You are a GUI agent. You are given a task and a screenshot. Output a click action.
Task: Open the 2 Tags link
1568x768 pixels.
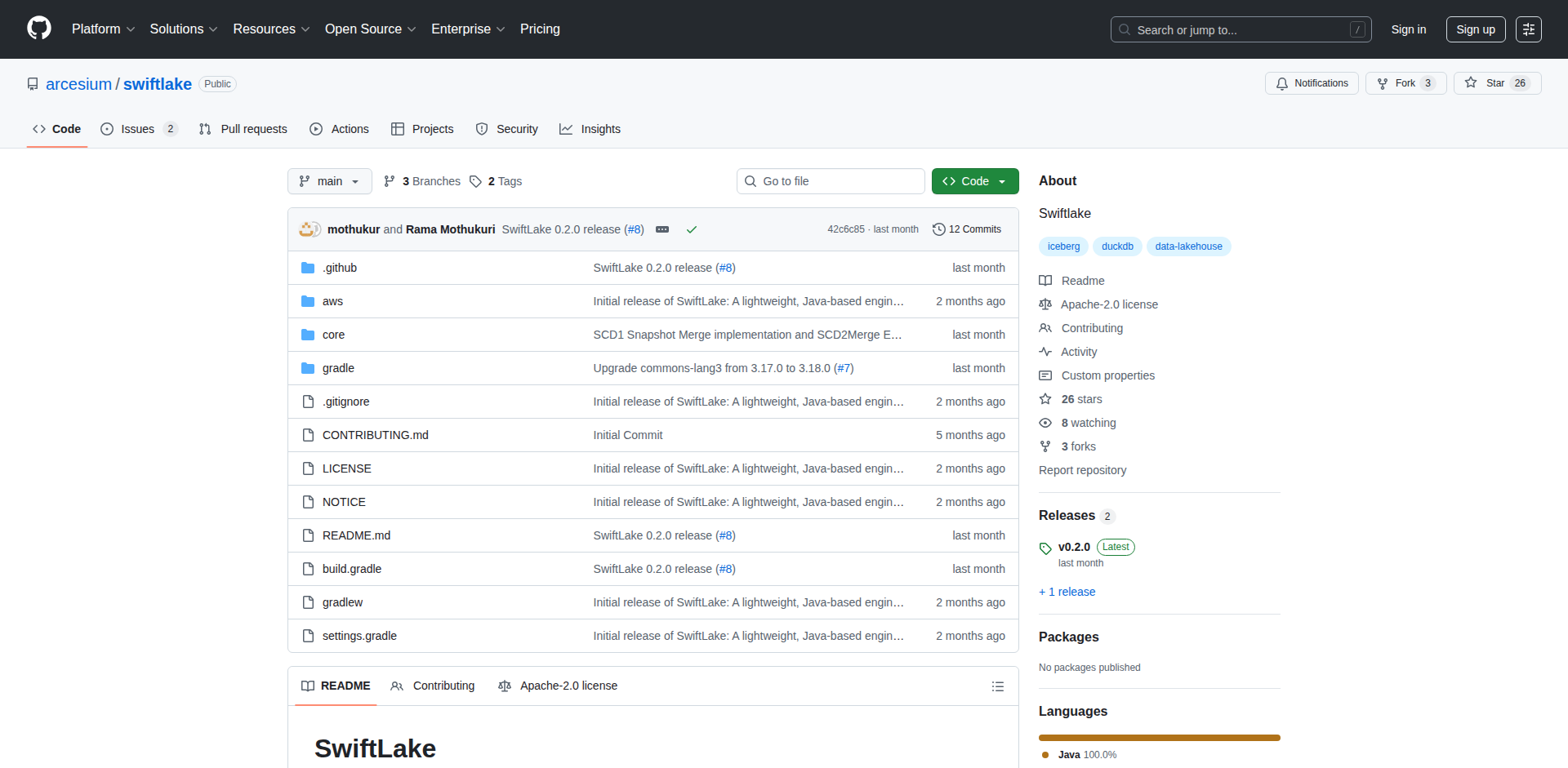[496, 181]
